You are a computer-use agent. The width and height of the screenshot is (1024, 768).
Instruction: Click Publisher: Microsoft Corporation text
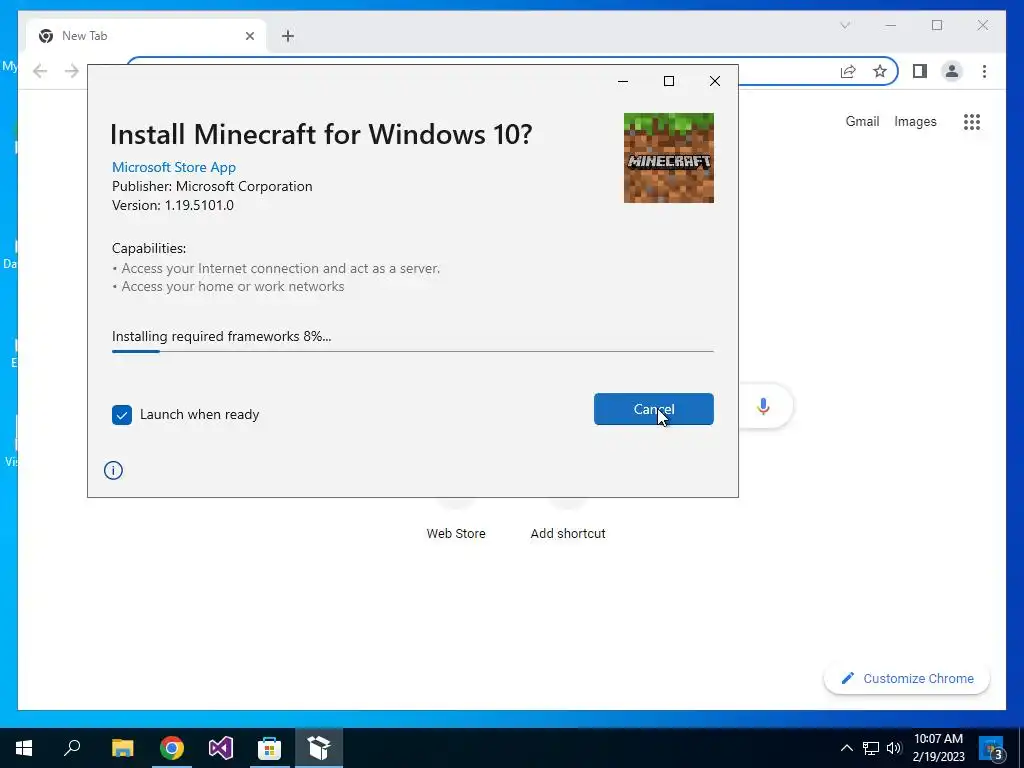(x=212, y=186)
